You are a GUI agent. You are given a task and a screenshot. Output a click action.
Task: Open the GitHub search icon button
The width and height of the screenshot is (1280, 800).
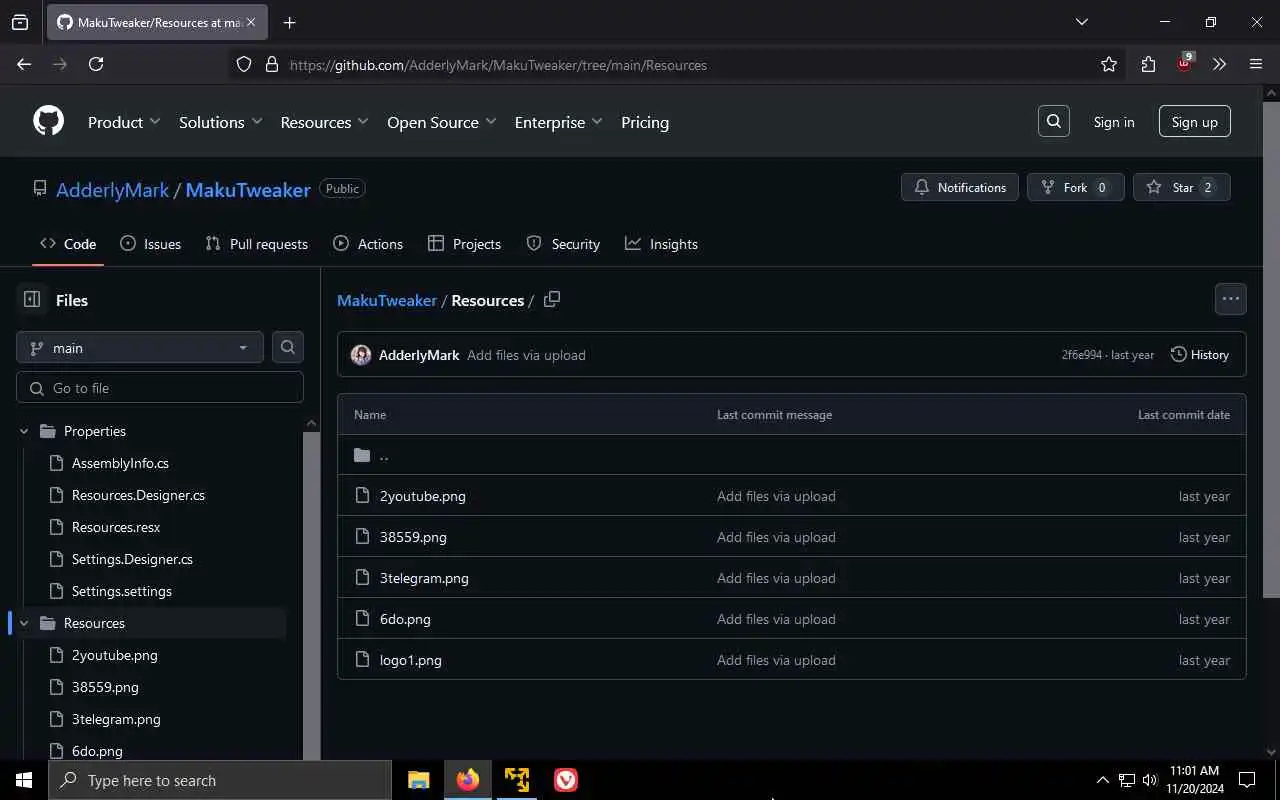tap(1054, 121)
